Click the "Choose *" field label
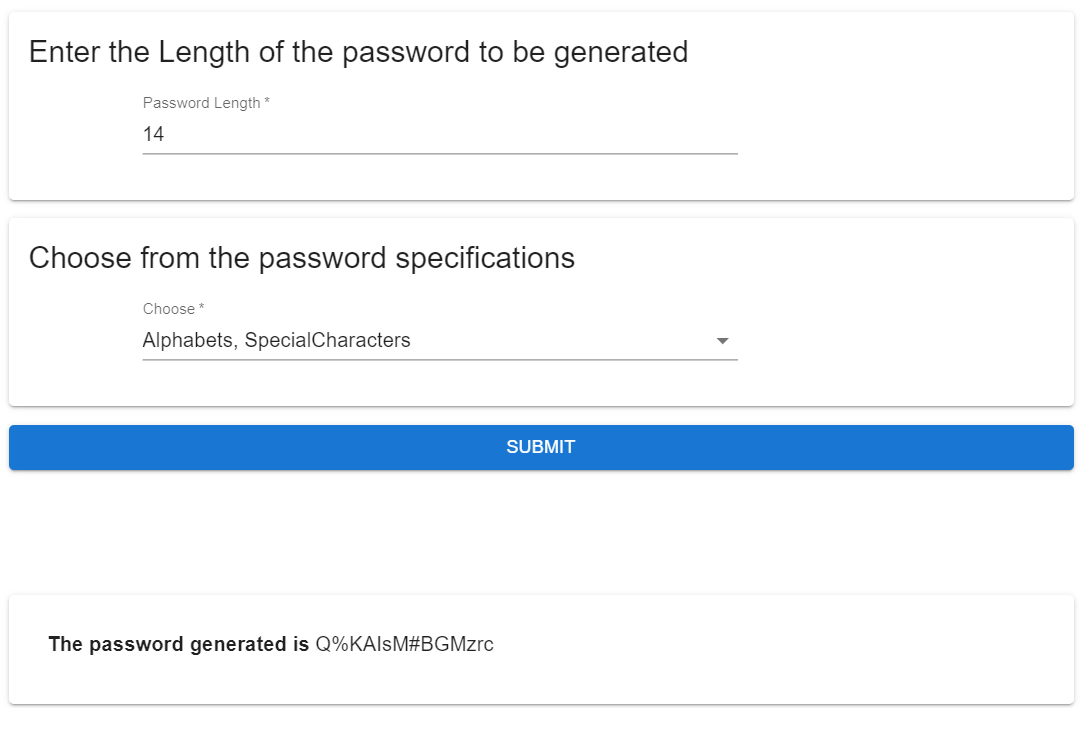 (x=173, y=309)
